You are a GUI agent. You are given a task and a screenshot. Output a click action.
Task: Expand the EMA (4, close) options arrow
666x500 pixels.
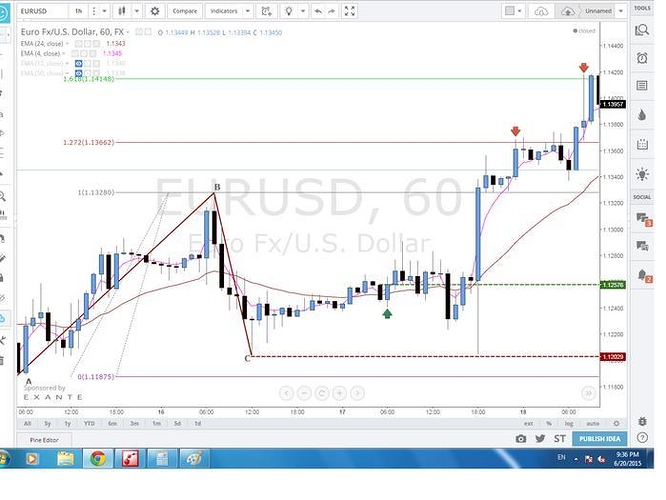point(64,54)
